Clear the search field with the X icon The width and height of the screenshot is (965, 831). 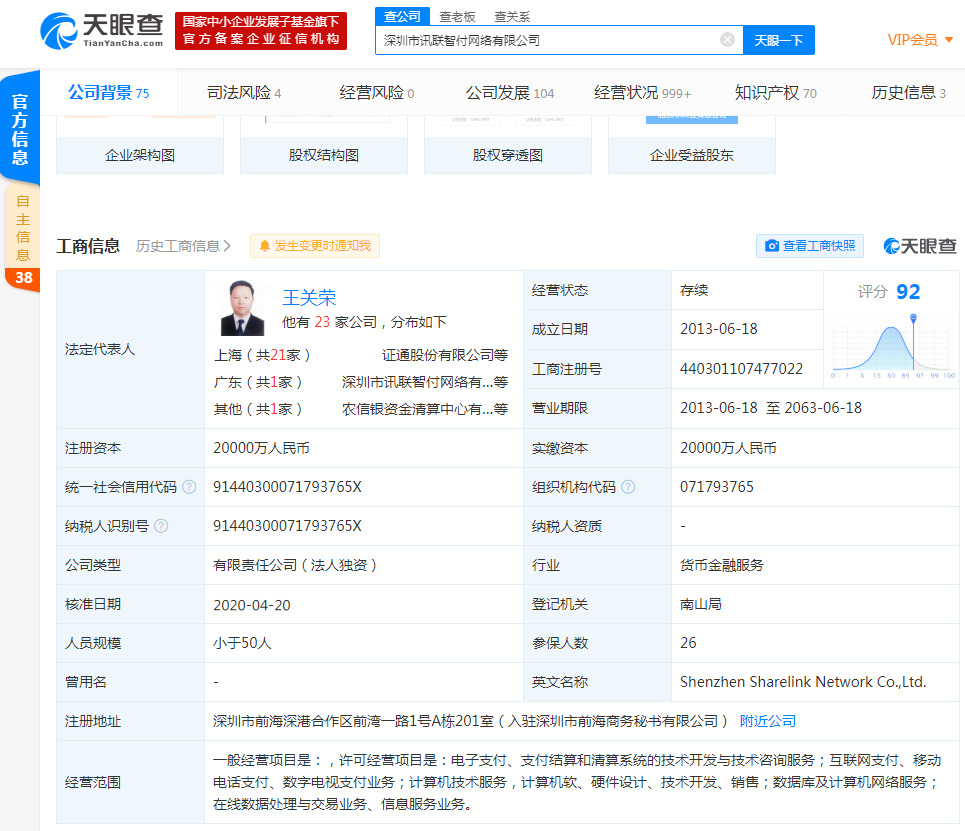coord(727,40)
